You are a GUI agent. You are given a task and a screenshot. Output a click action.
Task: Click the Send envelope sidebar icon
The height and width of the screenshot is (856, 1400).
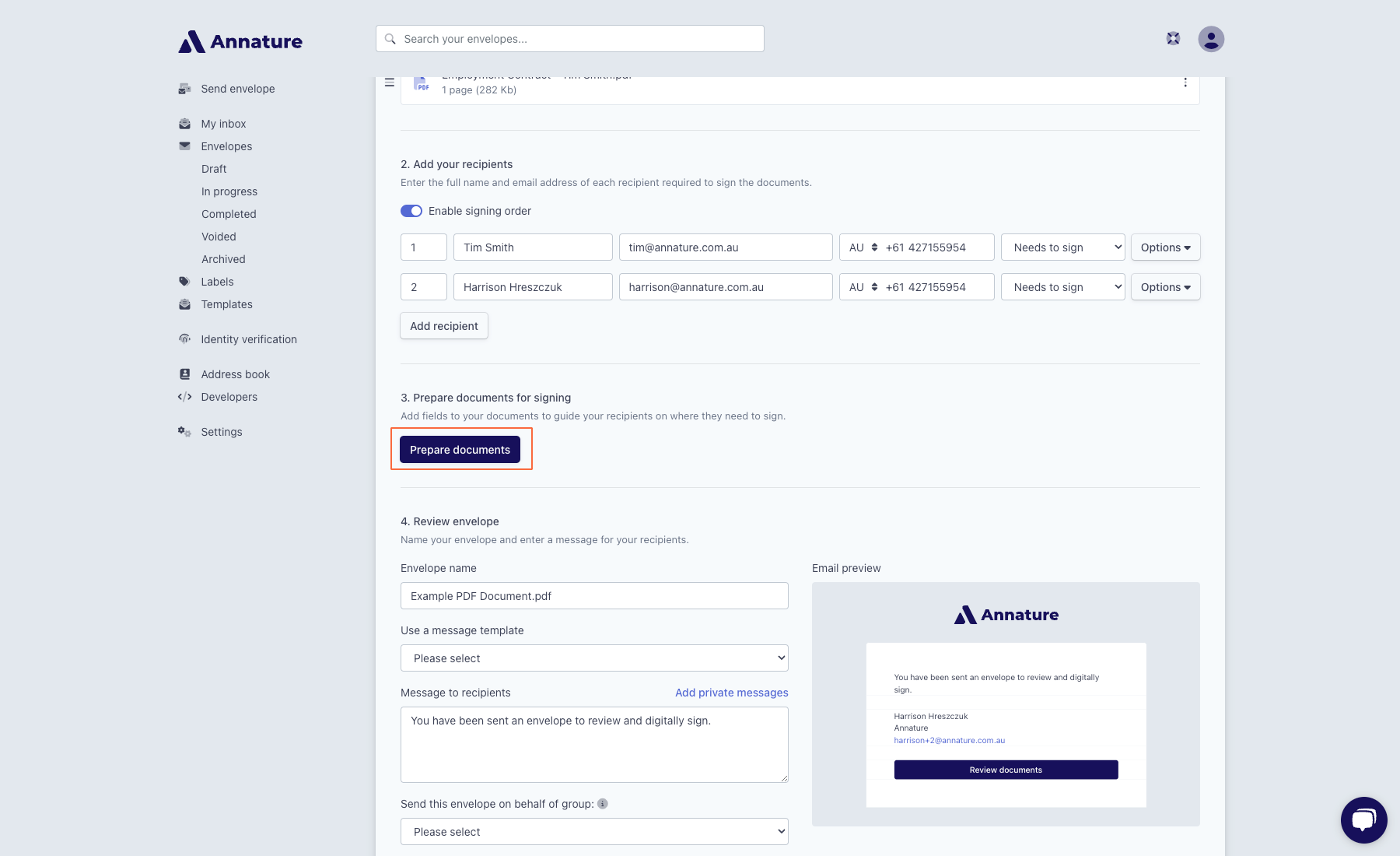click(184, 89)
